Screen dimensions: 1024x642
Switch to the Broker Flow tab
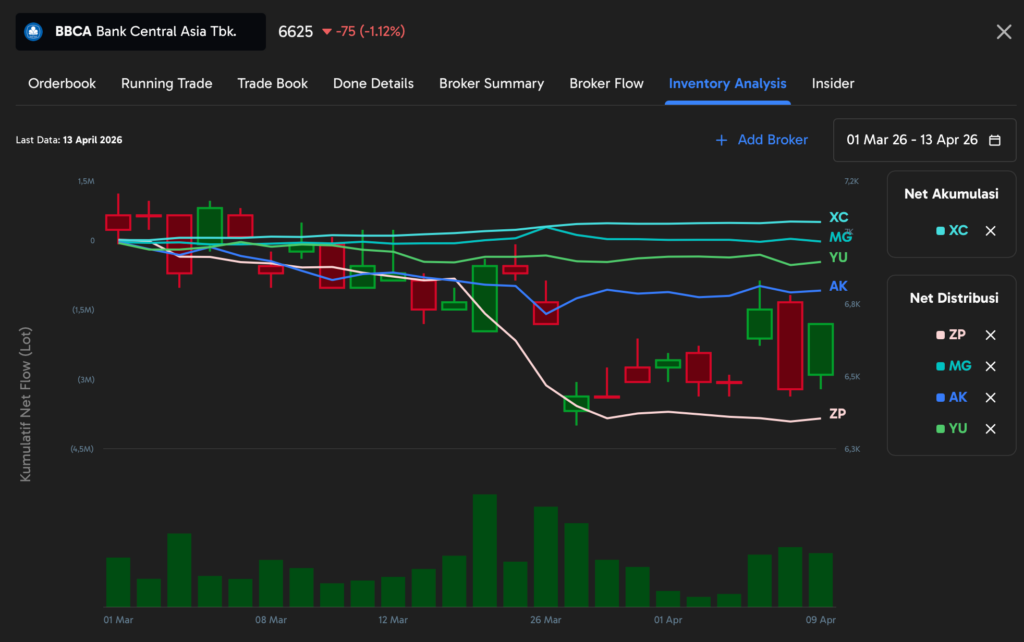[x=606, y=84]
